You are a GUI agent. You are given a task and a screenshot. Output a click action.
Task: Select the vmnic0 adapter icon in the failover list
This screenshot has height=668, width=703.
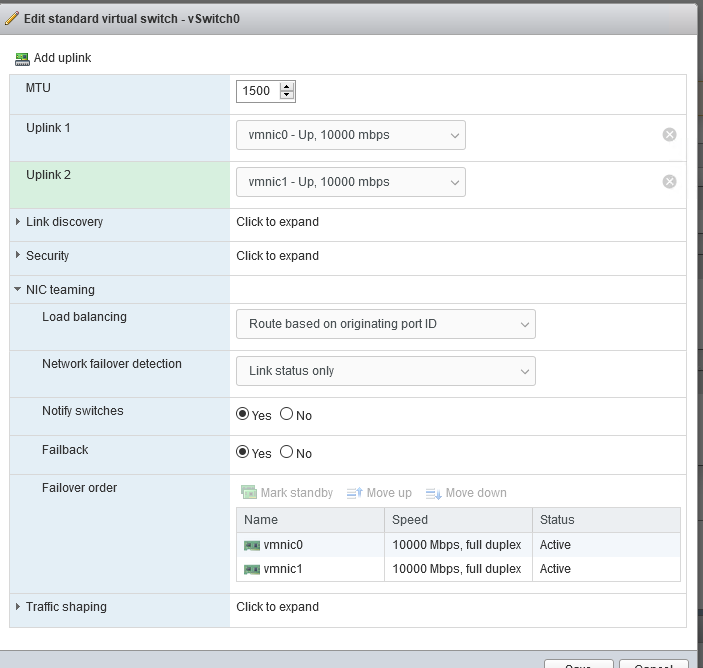tap(252, 545)
